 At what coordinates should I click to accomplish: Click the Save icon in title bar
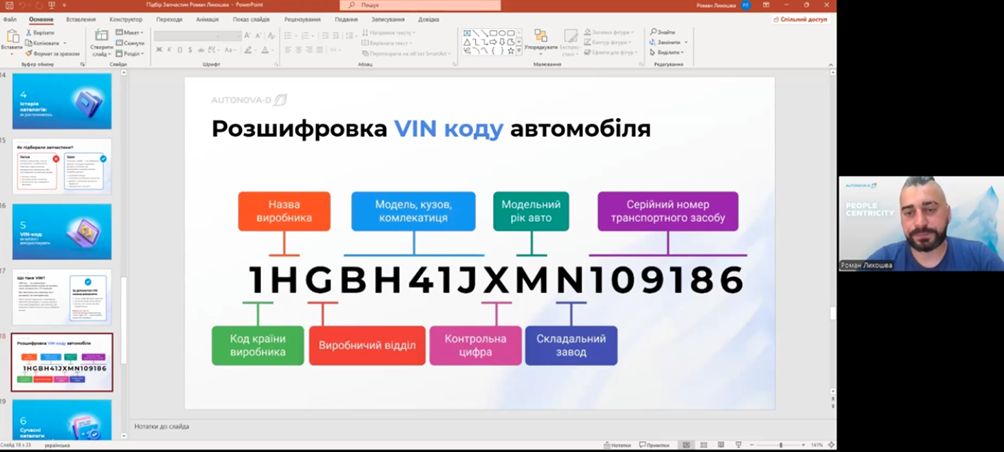tap(7, 6)
